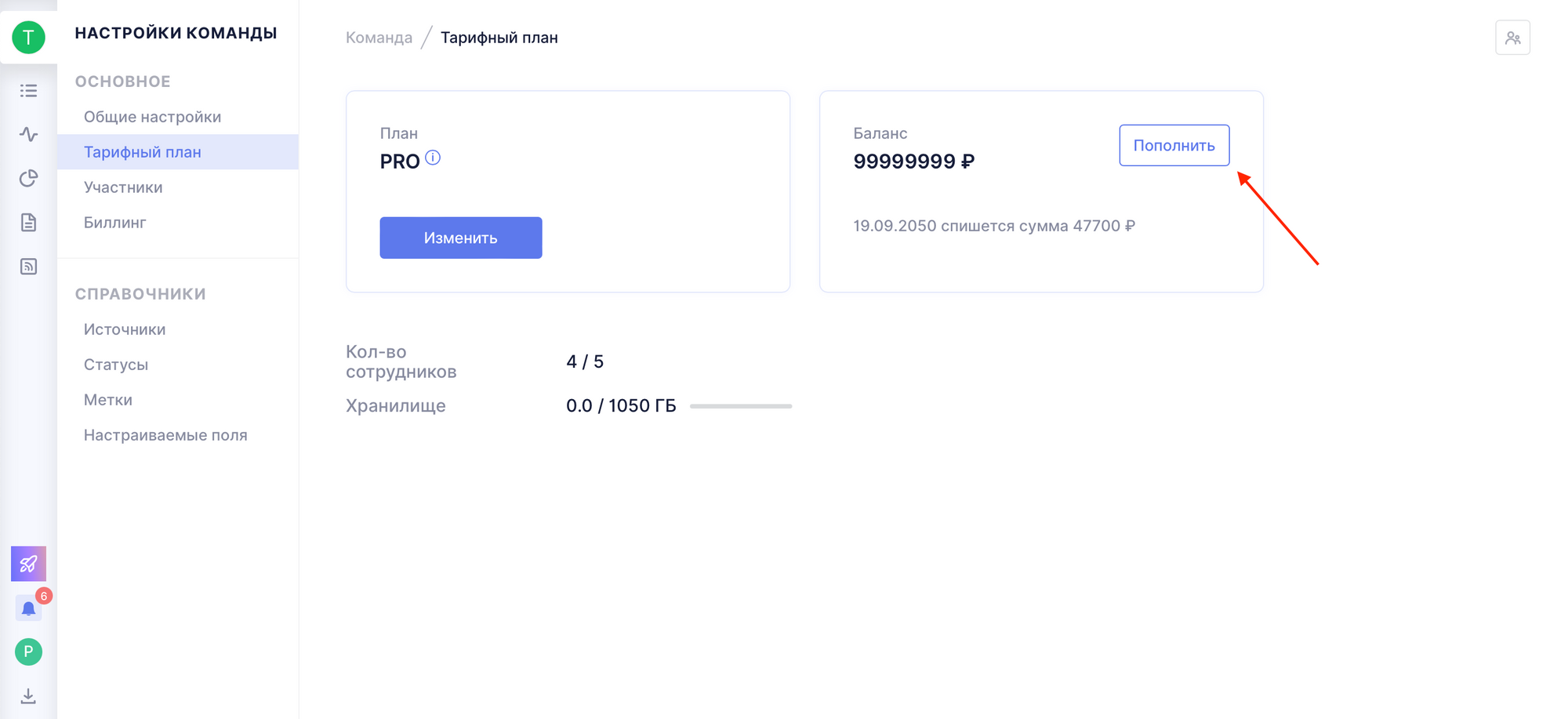Open team members icon top right
This screenshot has height=719, width=1568.
(x=1512, y=38)
